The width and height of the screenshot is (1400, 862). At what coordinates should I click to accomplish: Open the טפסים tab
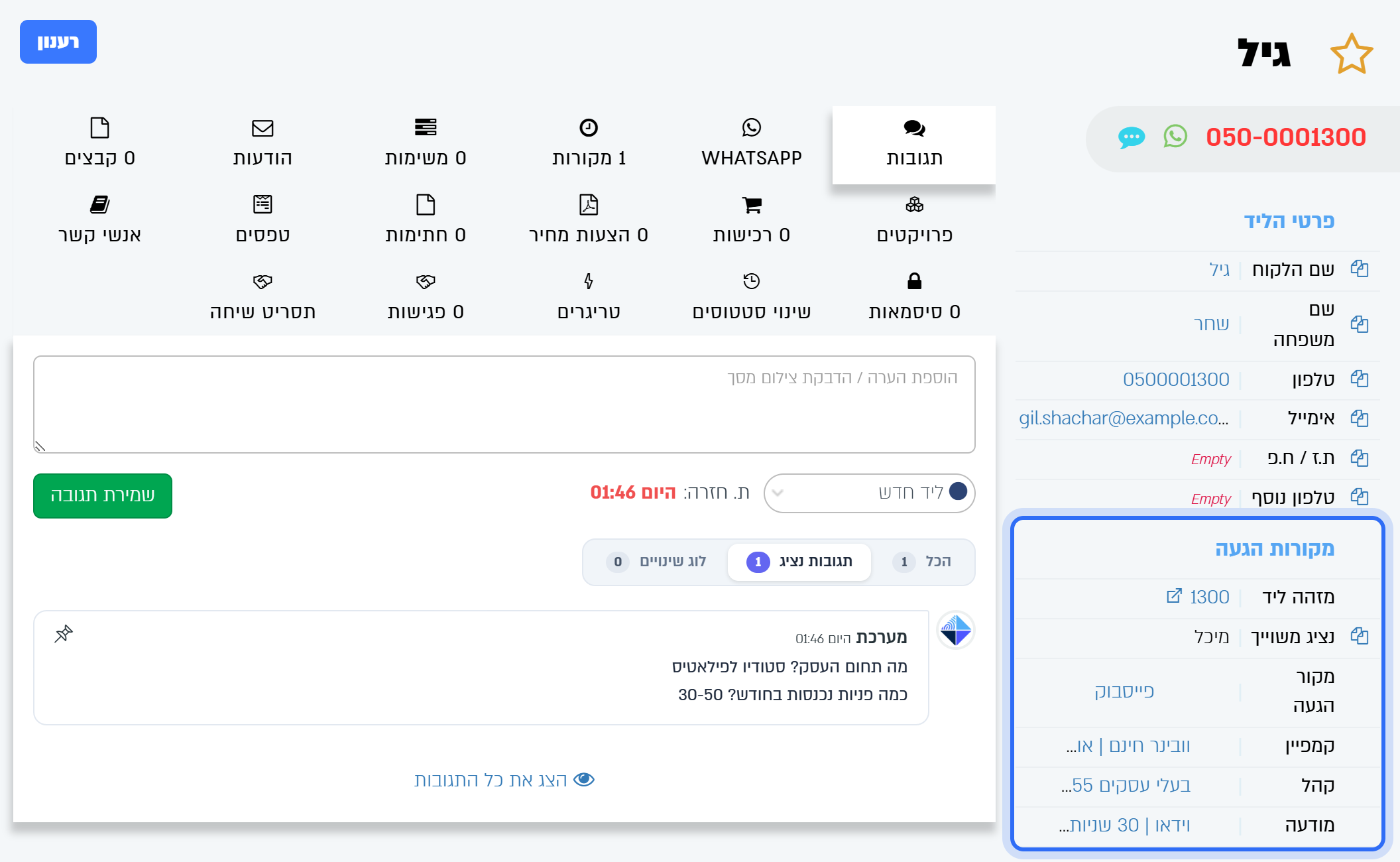click(262, 221)
